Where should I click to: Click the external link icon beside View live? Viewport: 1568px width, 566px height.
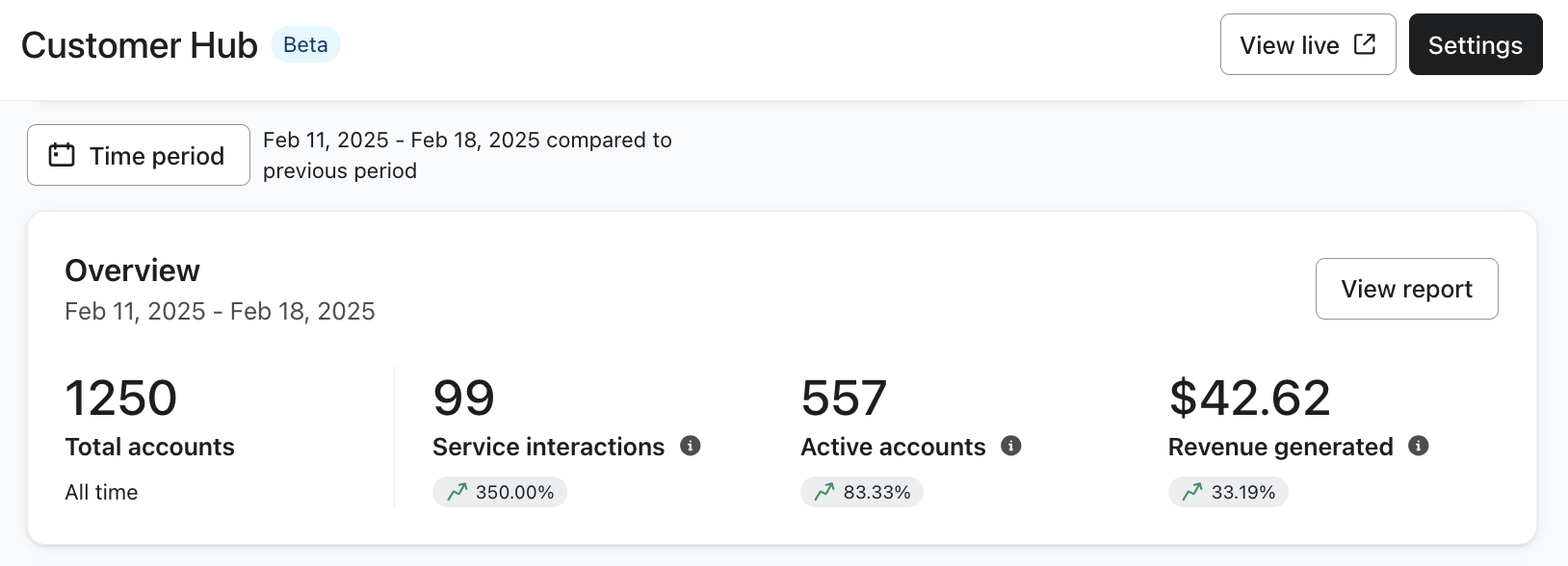pos(1364,43)
